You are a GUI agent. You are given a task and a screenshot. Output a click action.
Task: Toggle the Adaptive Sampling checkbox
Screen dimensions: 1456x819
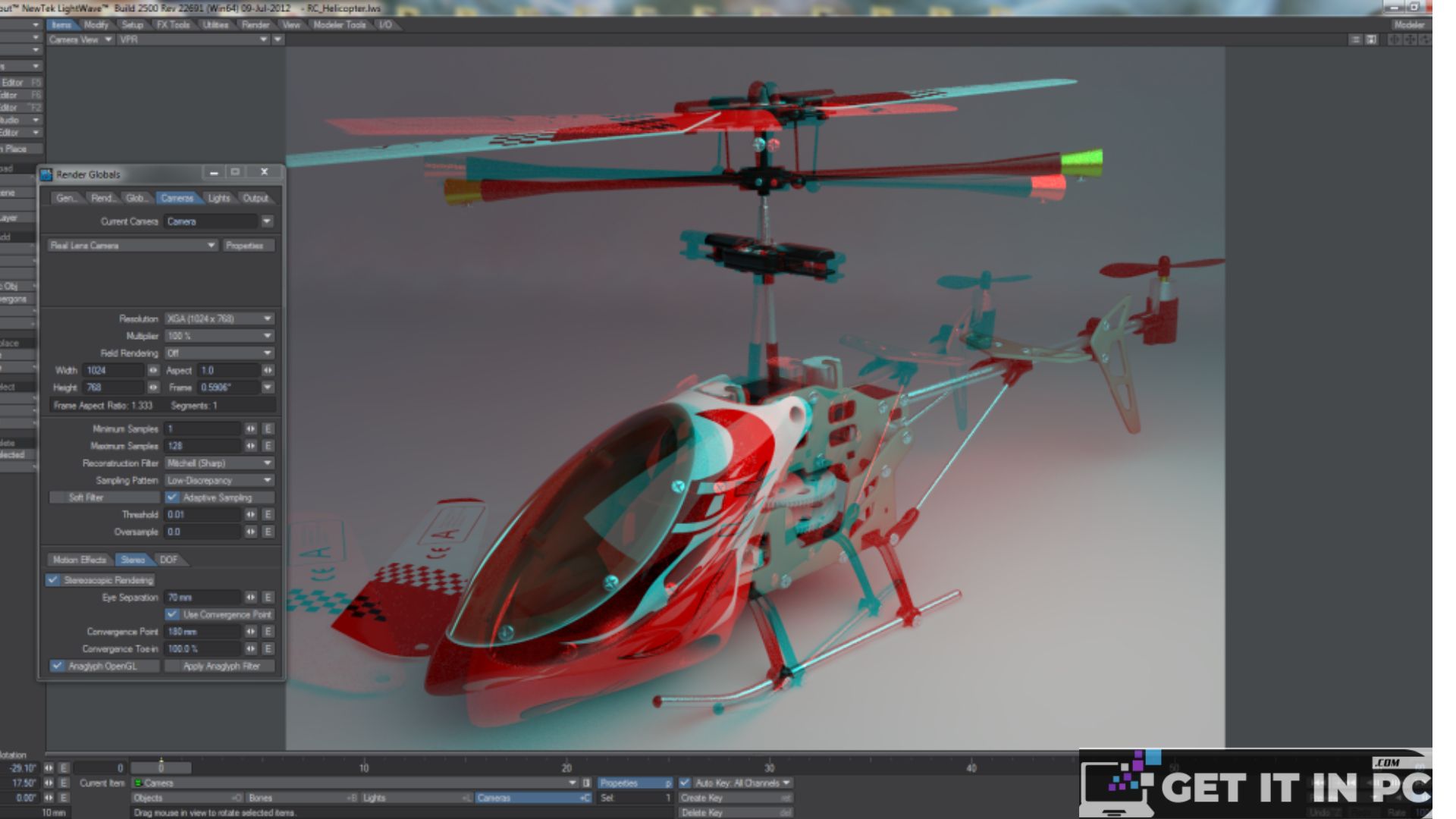coord(172,497)
